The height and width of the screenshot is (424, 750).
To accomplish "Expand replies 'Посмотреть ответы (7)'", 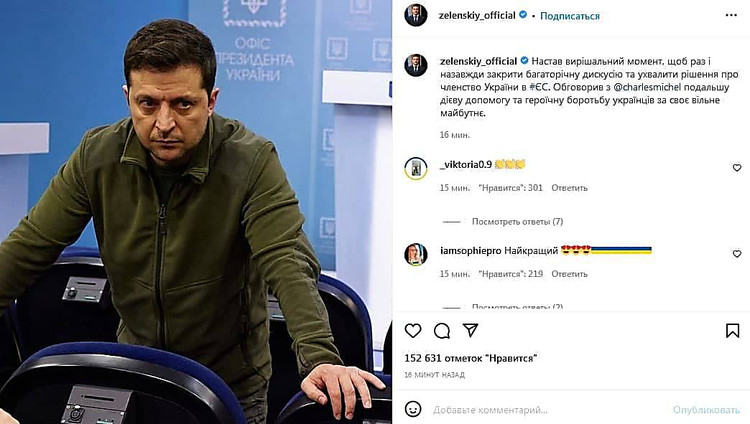I will pos(517,222).
